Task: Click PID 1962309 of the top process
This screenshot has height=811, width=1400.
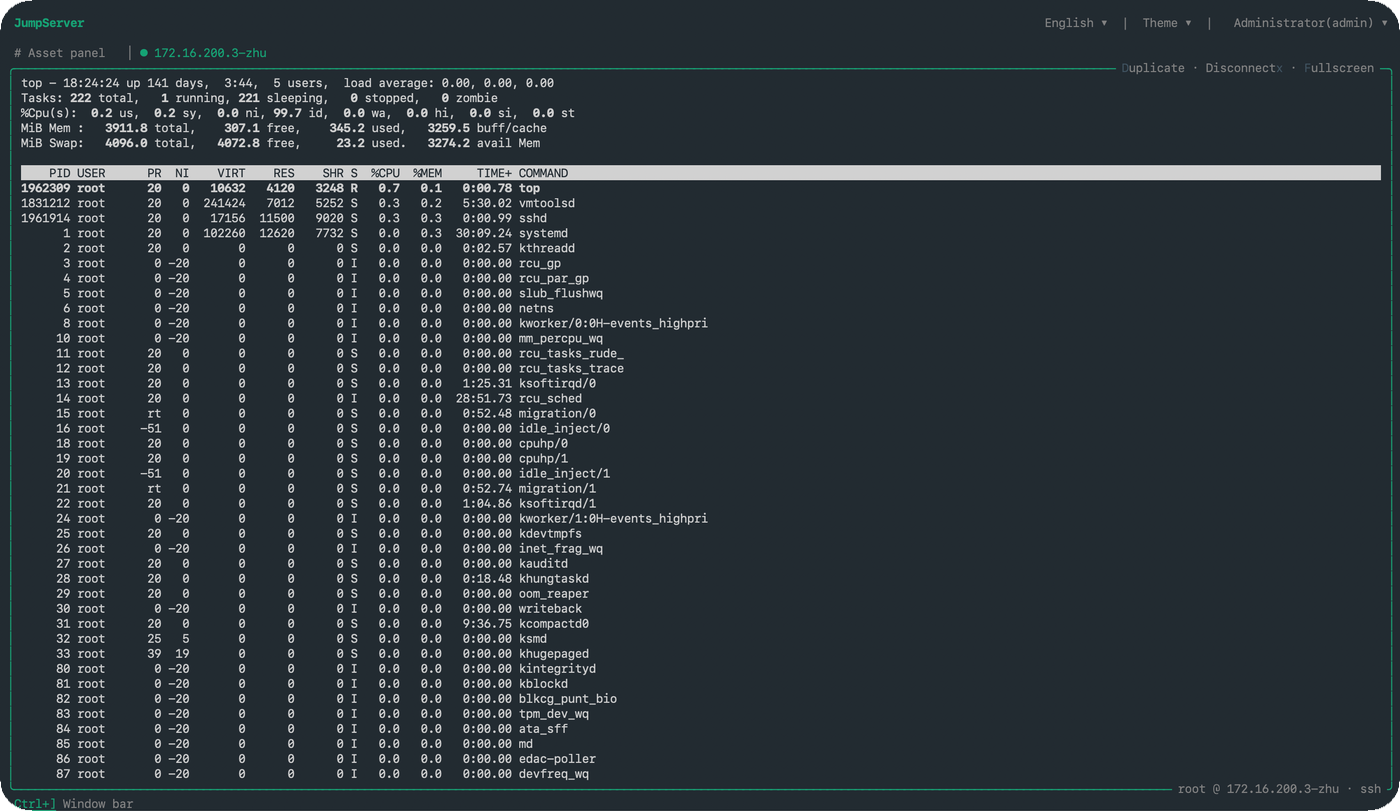Action: pyautogui.click(x=46, y=188)
